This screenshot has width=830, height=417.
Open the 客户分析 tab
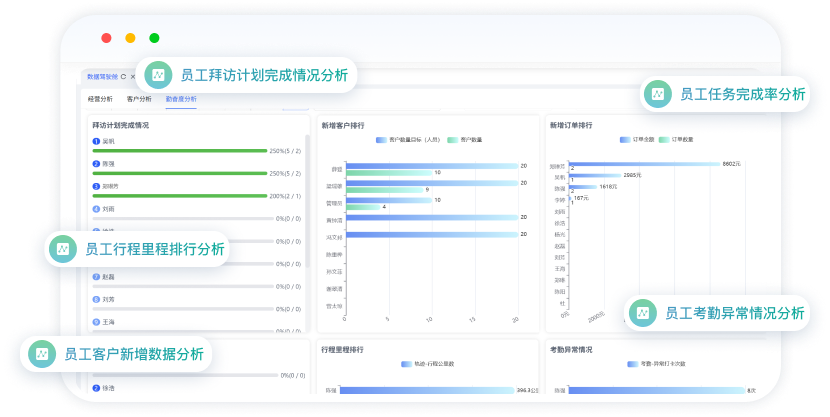[x=139, y=99]
